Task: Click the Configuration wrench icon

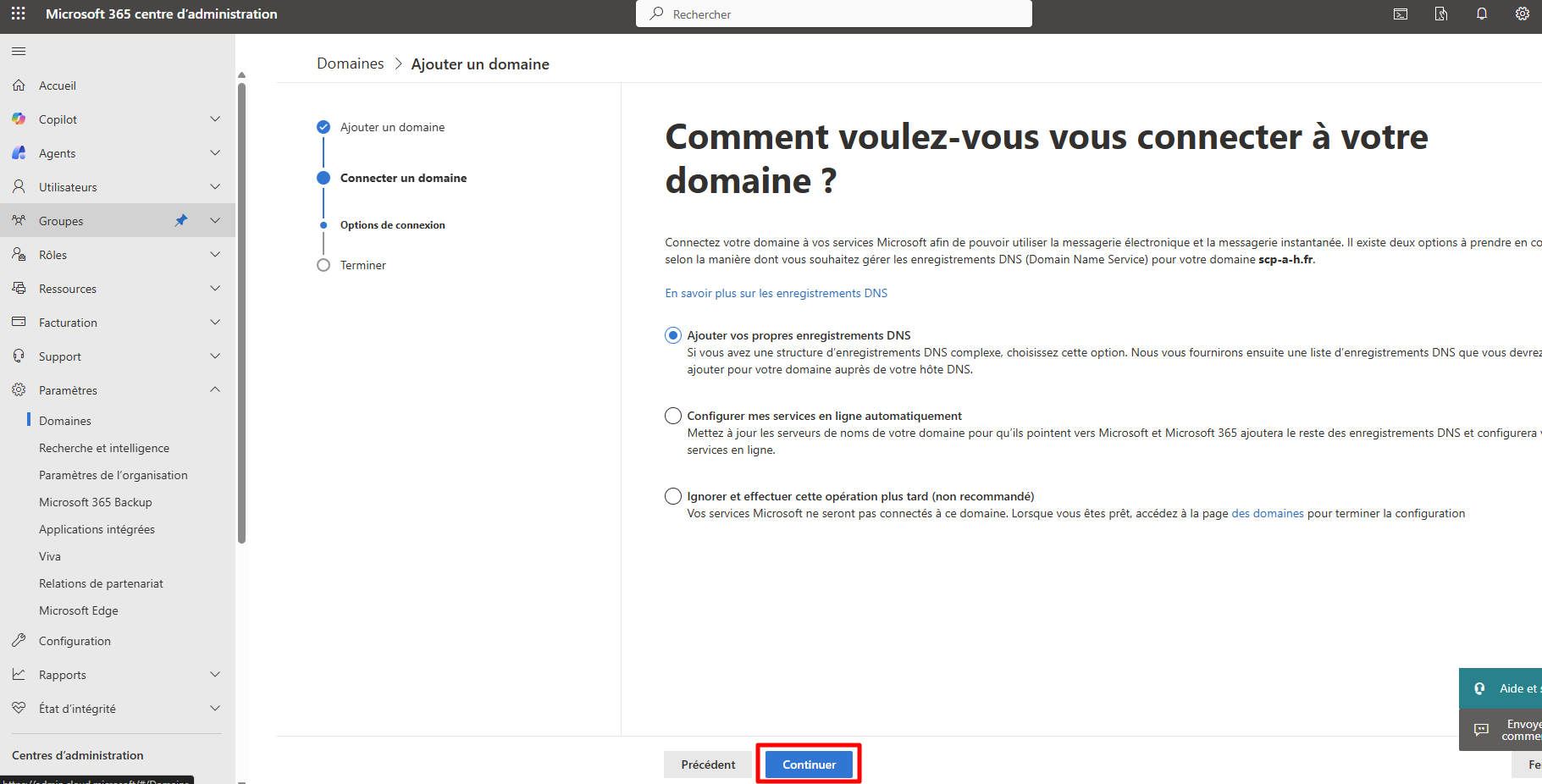Action: point(19,641)
